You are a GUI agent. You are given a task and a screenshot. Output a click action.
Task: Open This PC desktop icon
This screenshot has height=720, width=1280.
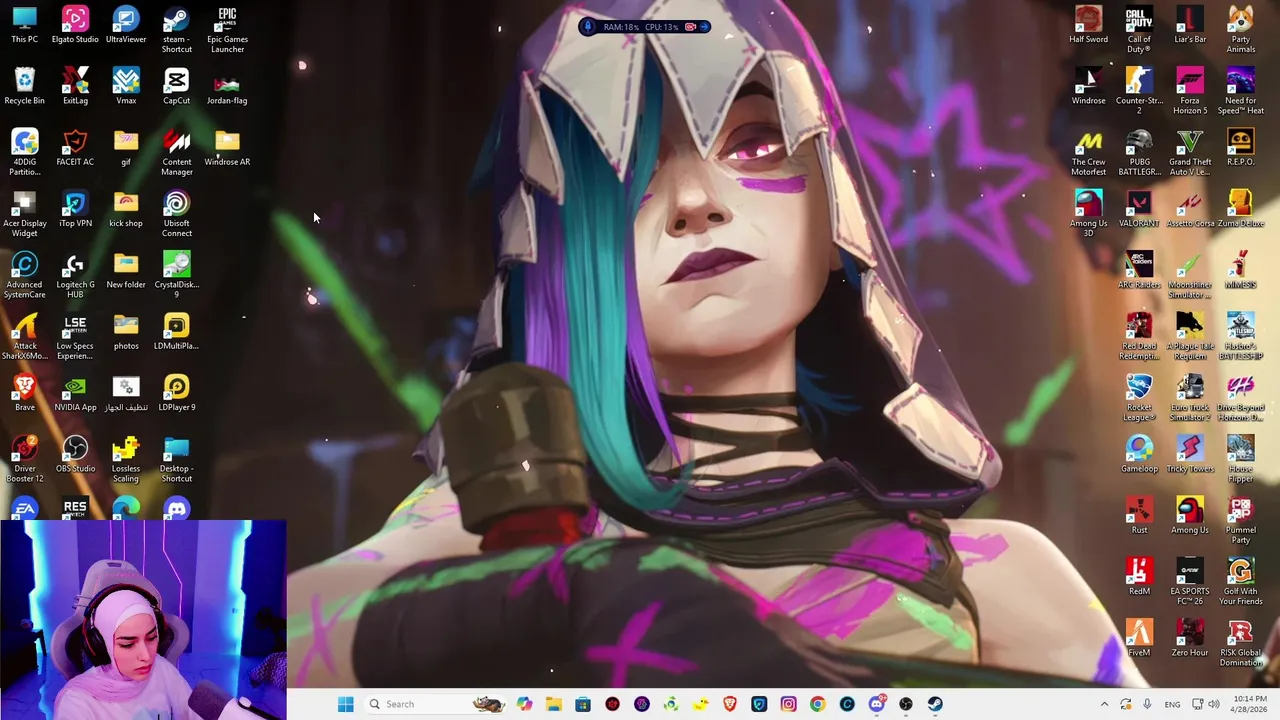click(x=25, y=26)
